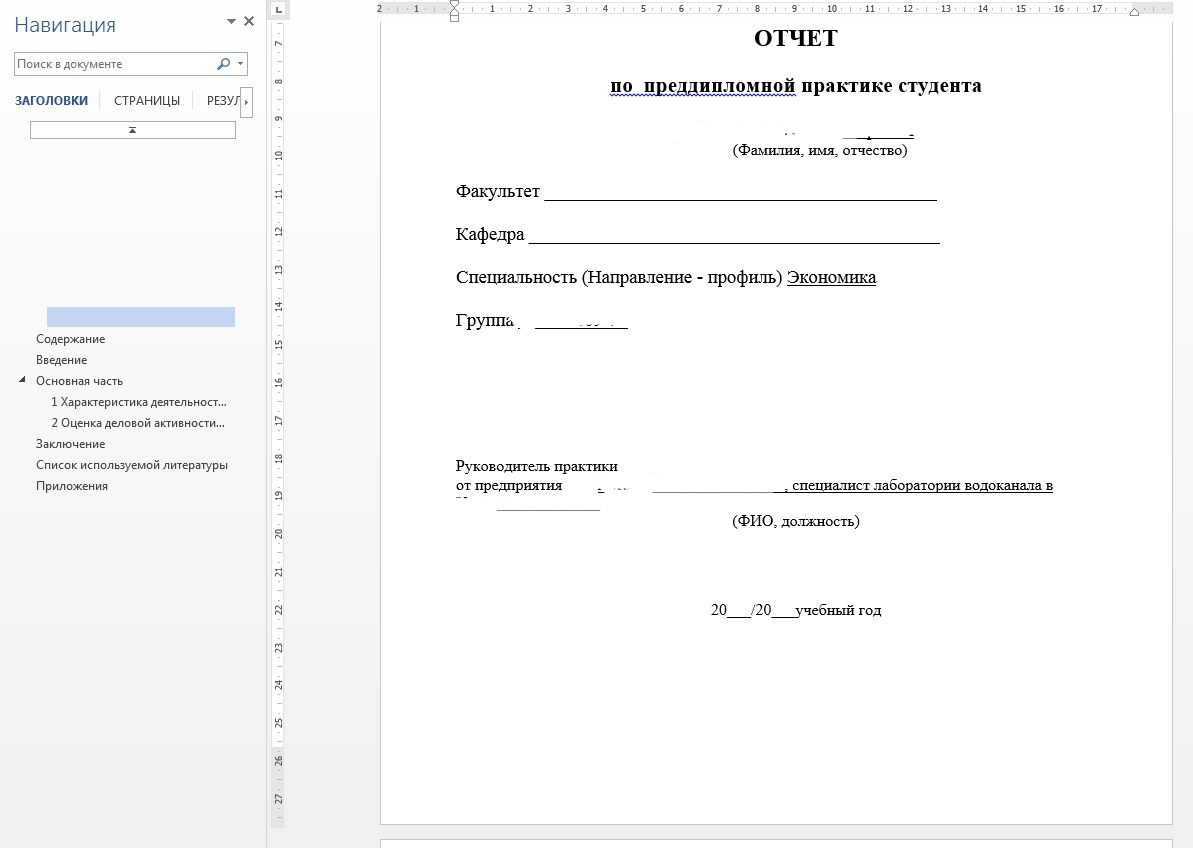Go to Список используемой литературы heading

click(132, 465)
